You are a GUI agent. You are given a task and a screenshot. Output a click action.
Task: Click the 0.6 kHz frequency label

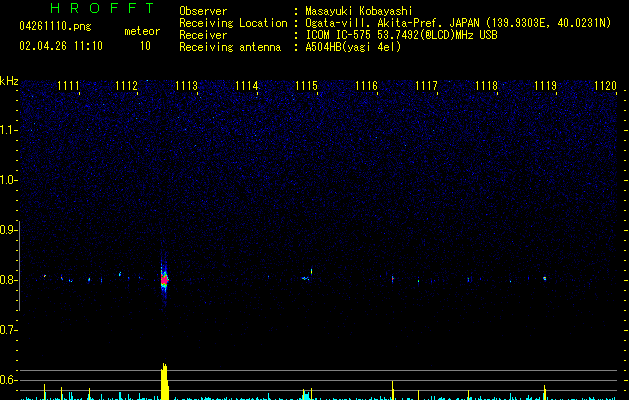pos(7,380)
